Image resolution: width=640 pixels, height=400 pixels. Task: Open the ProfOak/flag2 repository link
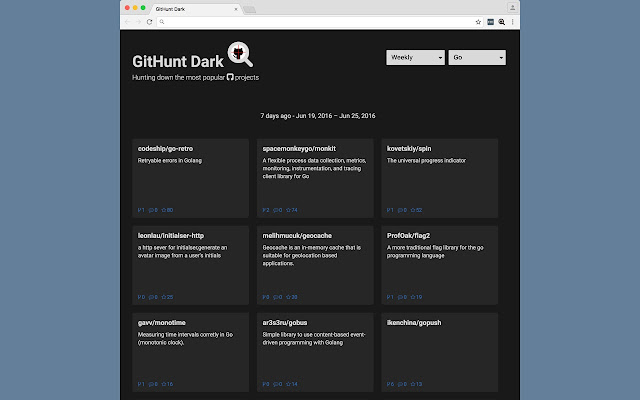[x=408, y=236]
